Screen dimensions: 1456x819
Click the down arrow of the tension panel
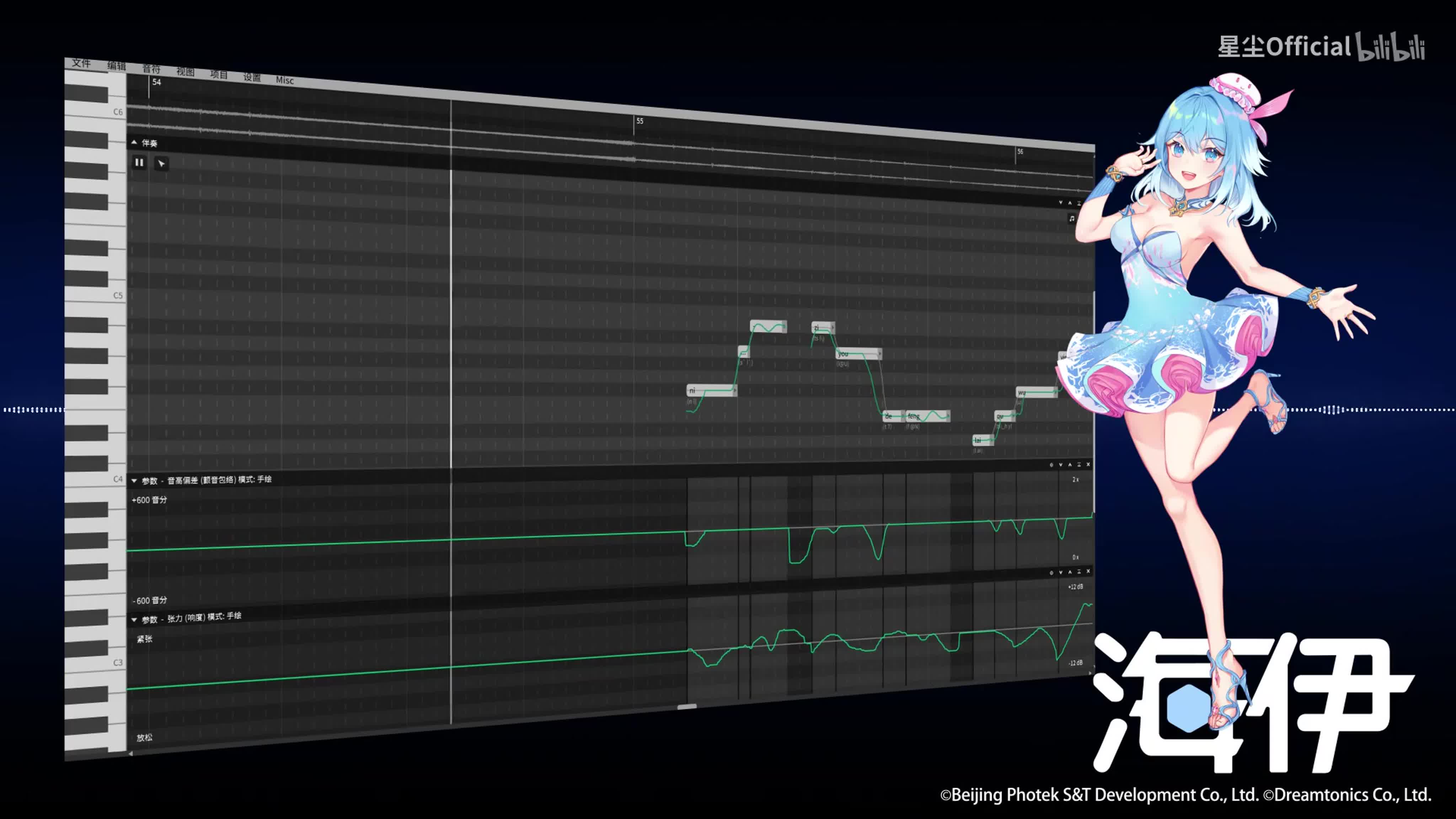(x=1060, y=572)
